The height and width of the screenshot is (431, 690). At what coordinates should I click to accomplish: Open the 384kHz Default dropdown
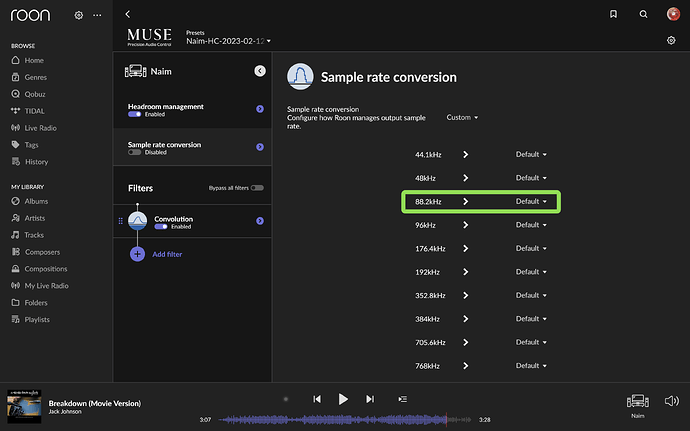(x=531, y=319)
